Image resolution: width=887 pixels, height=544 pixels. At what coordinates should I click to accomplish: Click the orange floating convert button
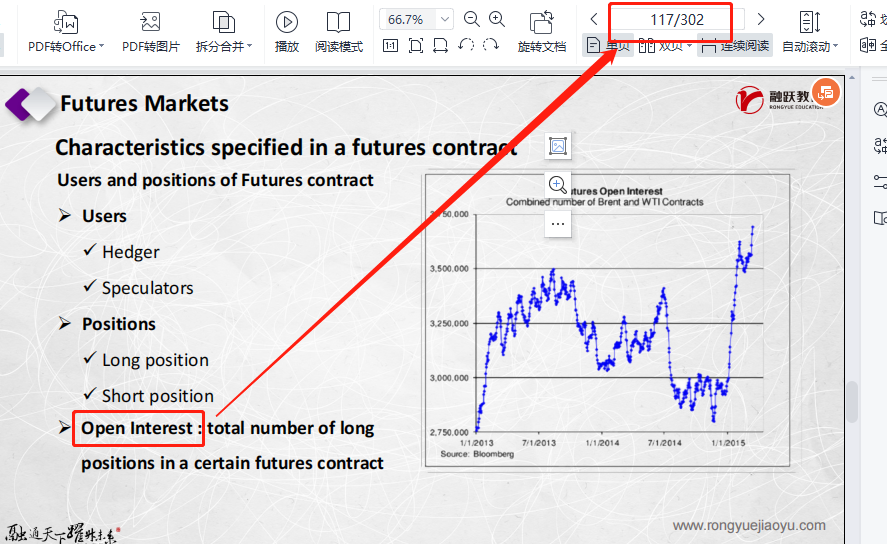(826, 92)
